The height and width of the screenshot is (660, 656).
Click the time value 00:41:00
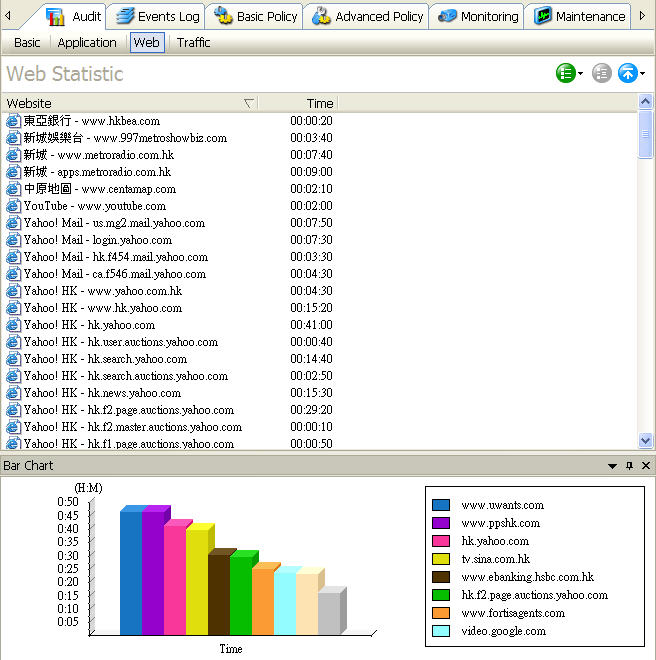pyautogui.click(x=311, y=325)
